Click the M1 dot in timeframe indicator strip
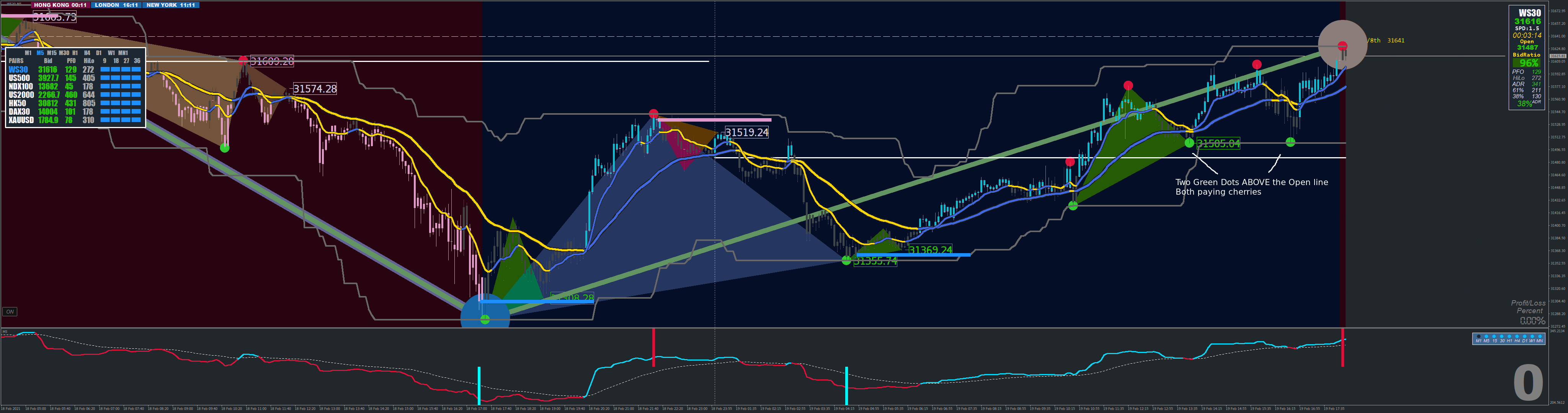1568x413 pixels. click(1478, 337)
